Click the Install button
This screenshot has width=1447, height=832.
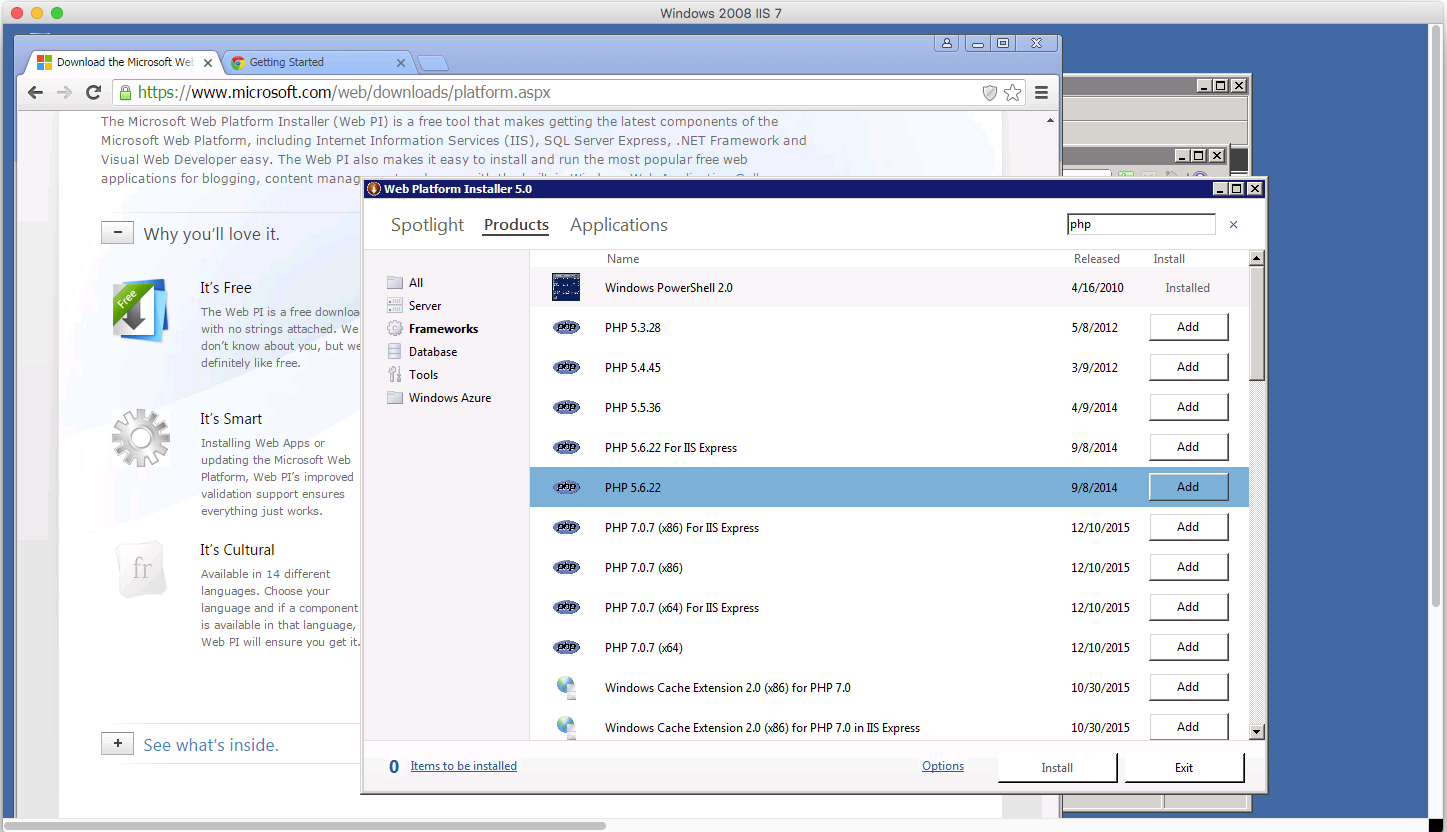tap(1057, 768)
